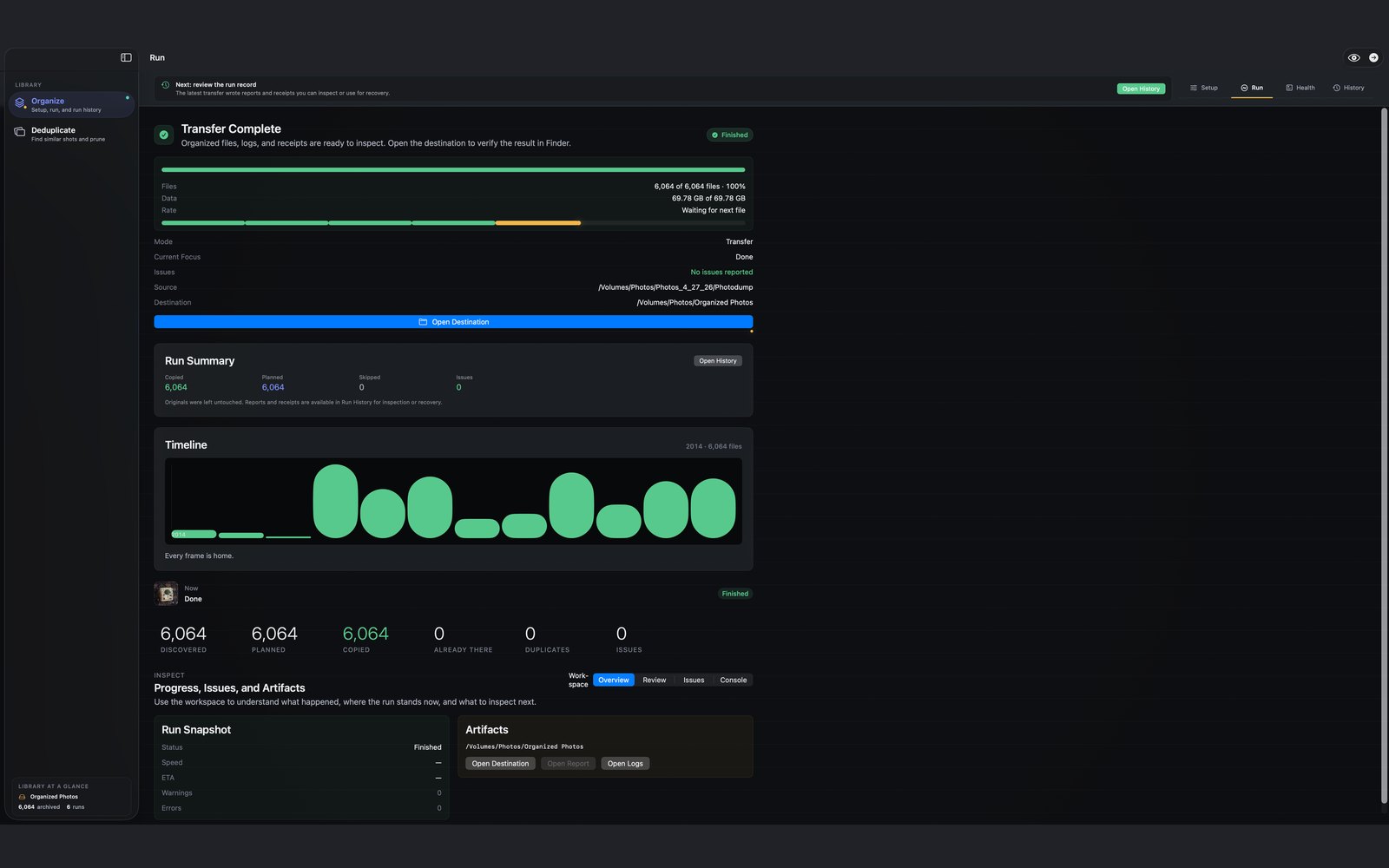Click the Deduplicate stacked-photos icon

[20, 132]
